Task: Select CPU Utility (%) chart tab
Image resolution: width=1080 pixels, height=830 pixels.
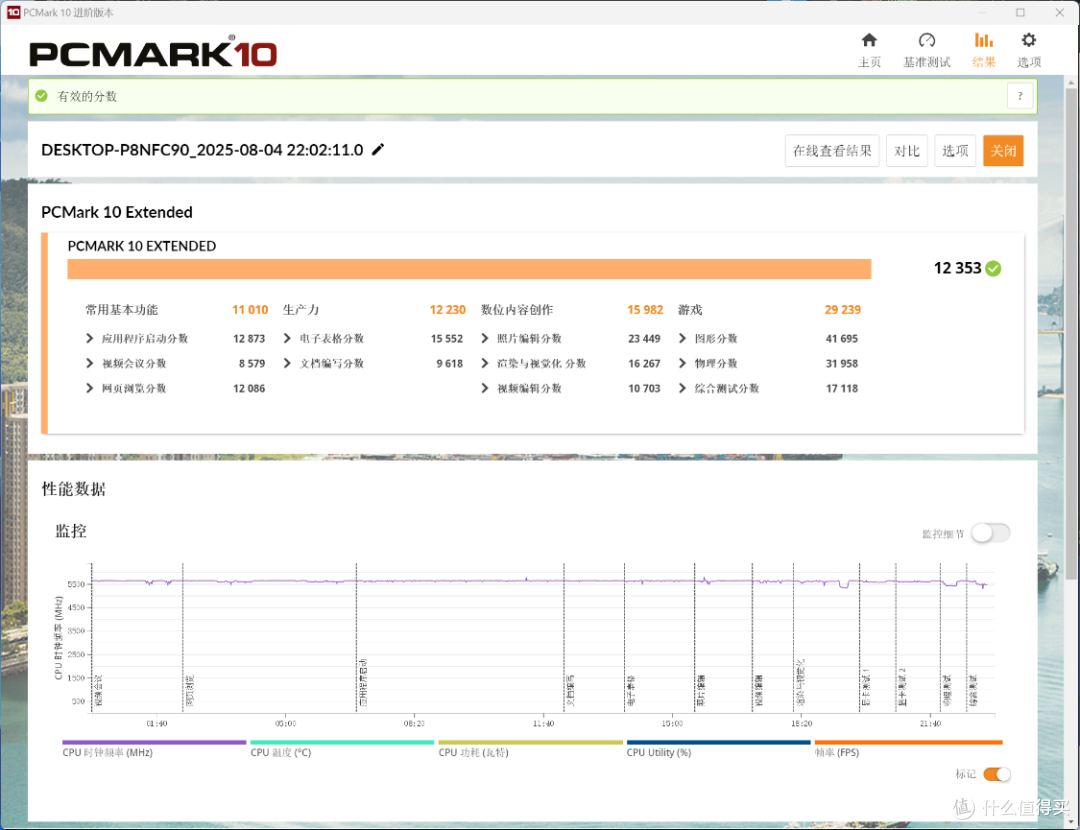Action: tap(718, 749)
